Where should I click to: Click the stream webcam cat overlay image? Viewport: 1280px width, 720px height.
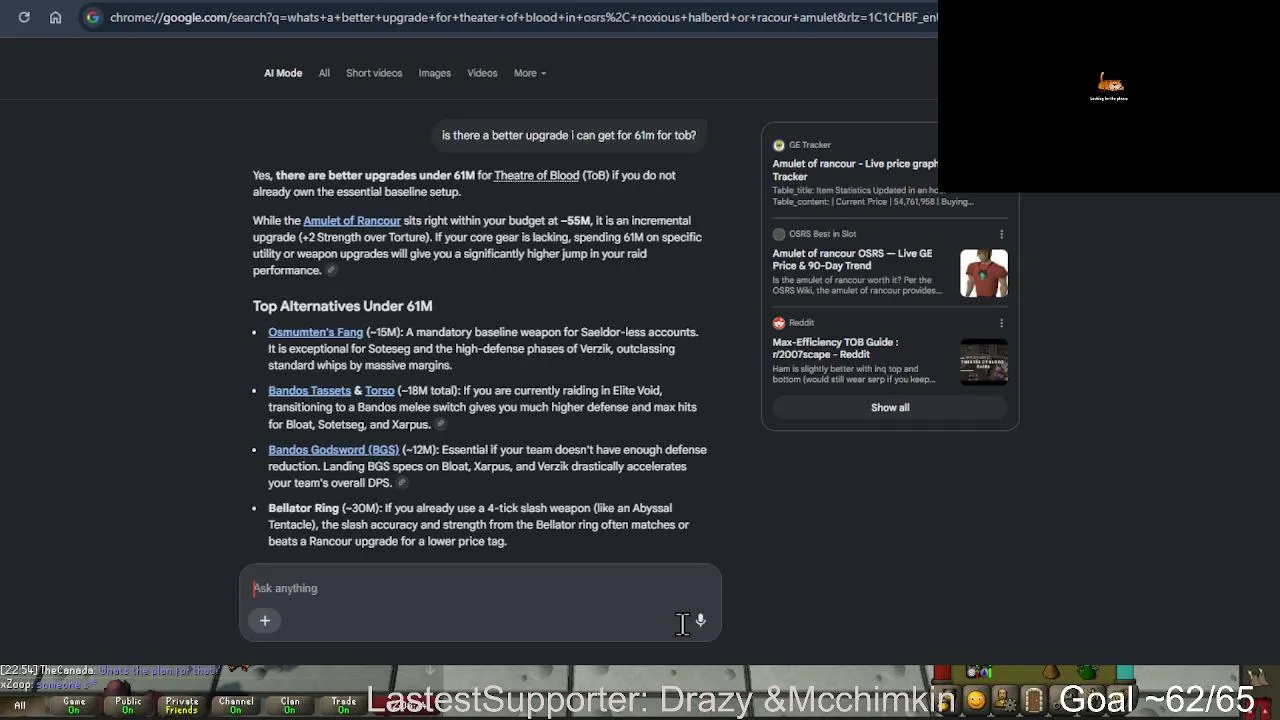tap(1110, 86)
